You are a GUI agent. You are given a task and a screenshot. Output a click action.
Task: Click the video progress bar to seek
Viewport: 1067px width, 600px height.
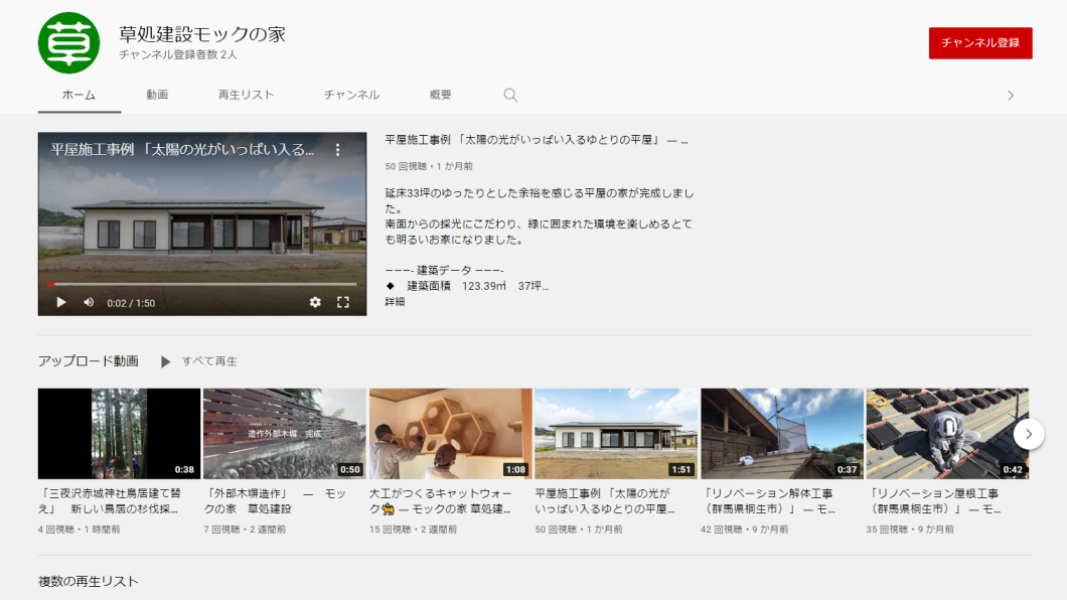click(200, 283)
